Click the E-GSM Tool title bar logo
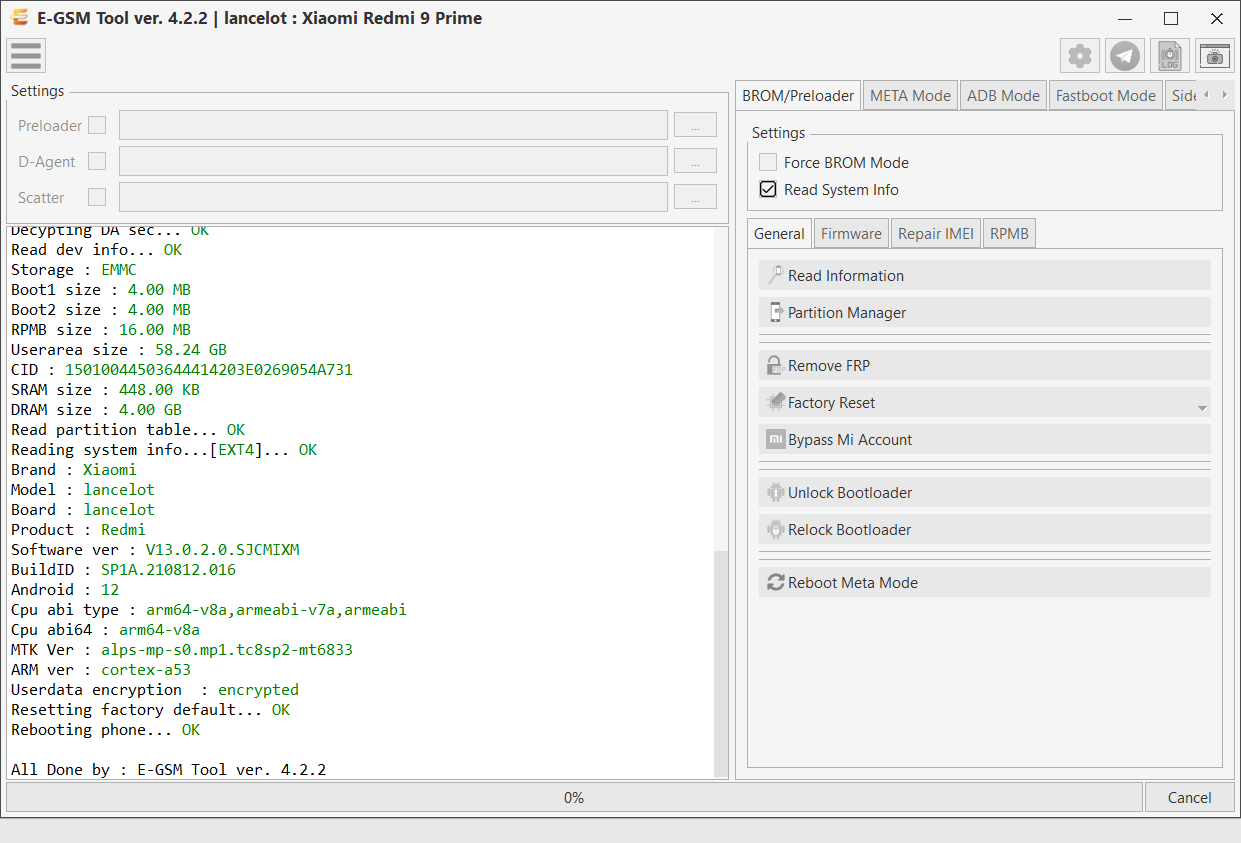The image size is (1241, 843). (19, 18)
